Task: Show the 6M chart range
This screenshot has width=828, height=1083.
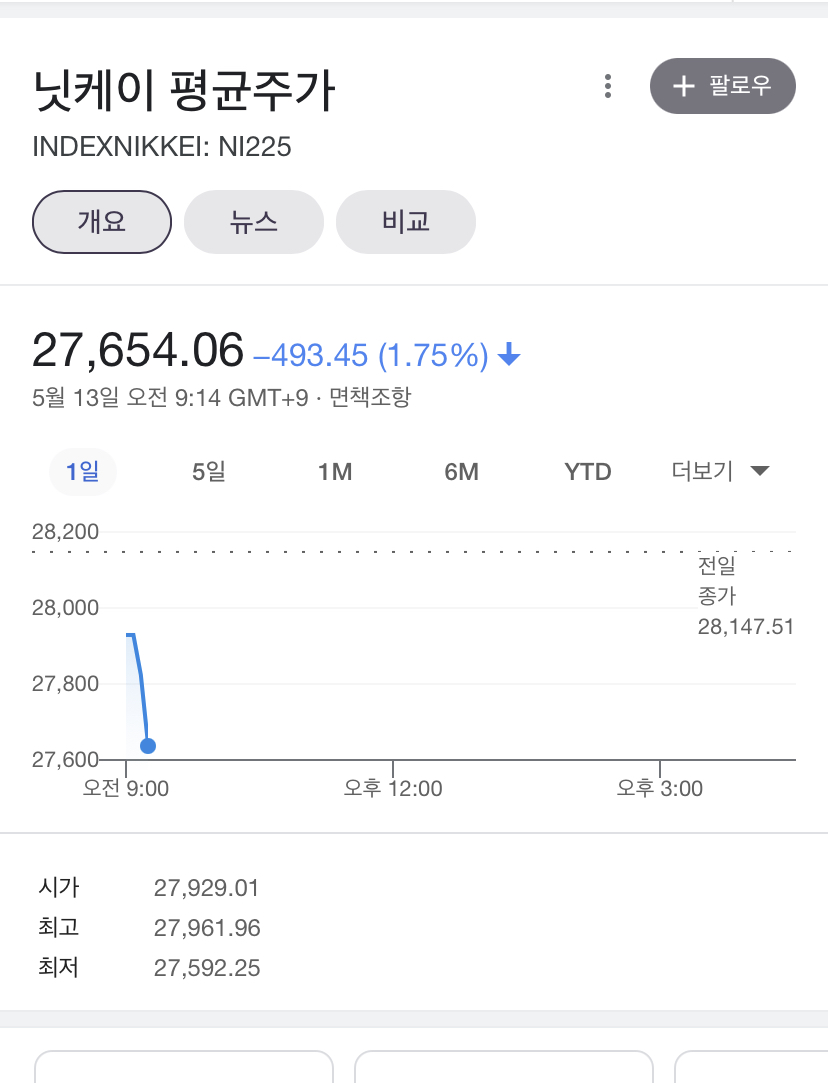Action: pyautogui.click(x=461, y=472)
